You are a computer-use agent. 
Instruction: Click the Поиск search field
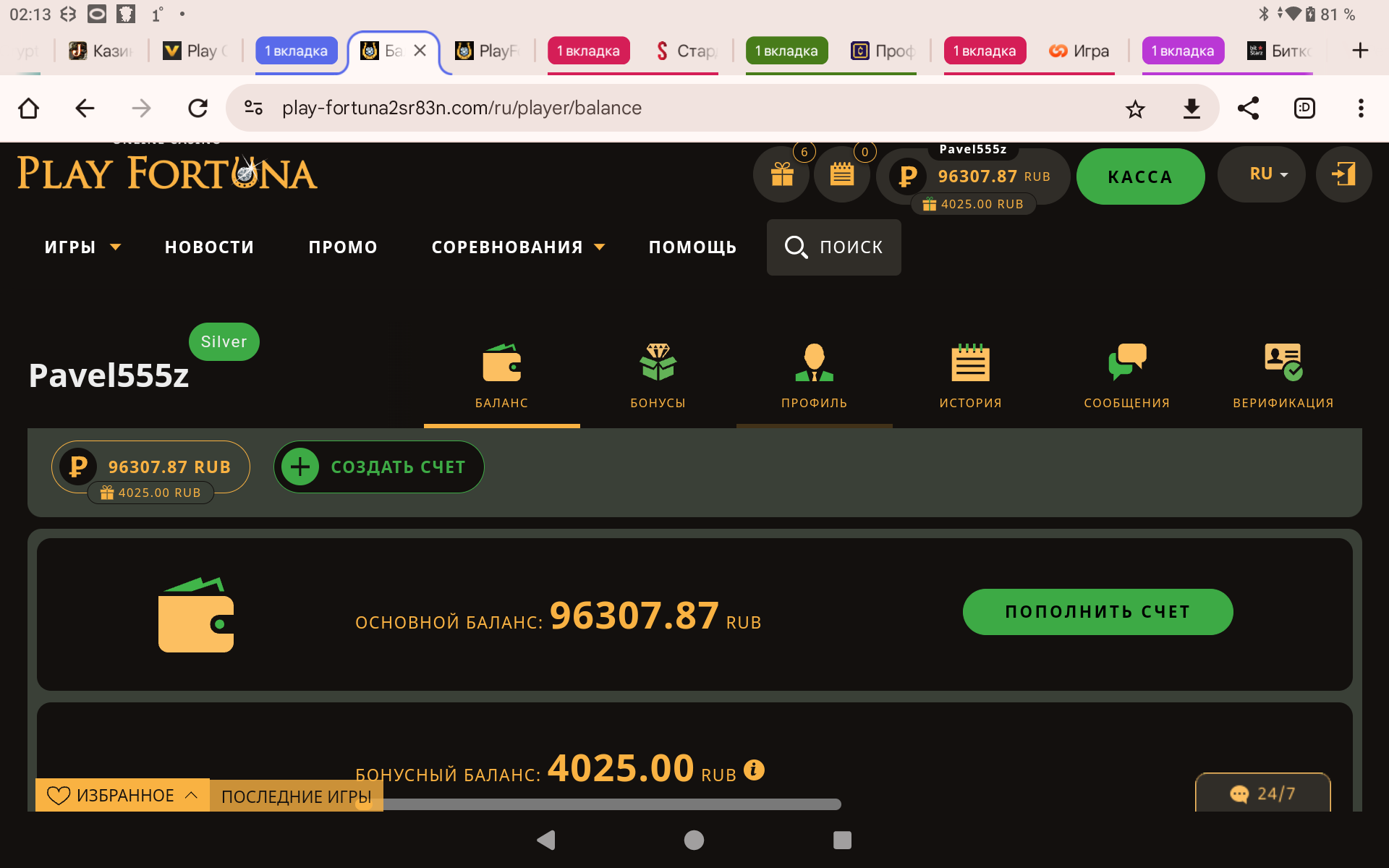click(833, 247)
